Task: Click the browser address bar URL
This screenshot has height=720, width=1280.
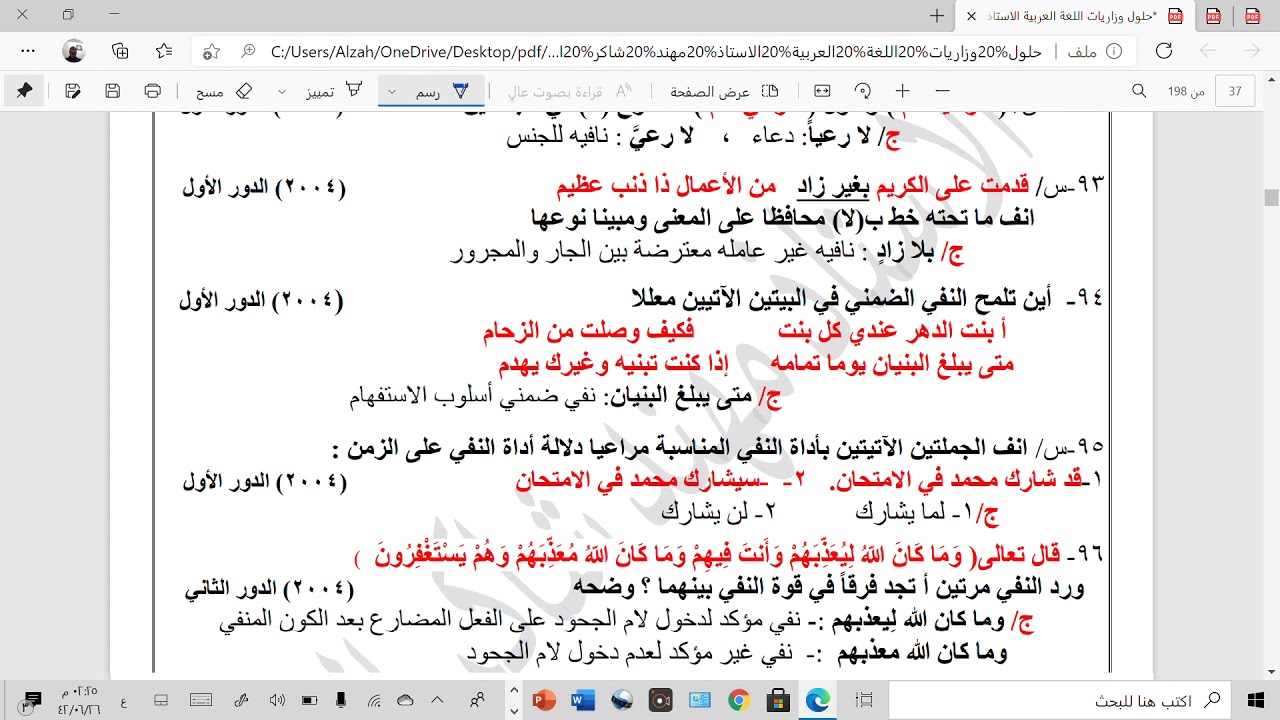Action: tap(656, 51)
